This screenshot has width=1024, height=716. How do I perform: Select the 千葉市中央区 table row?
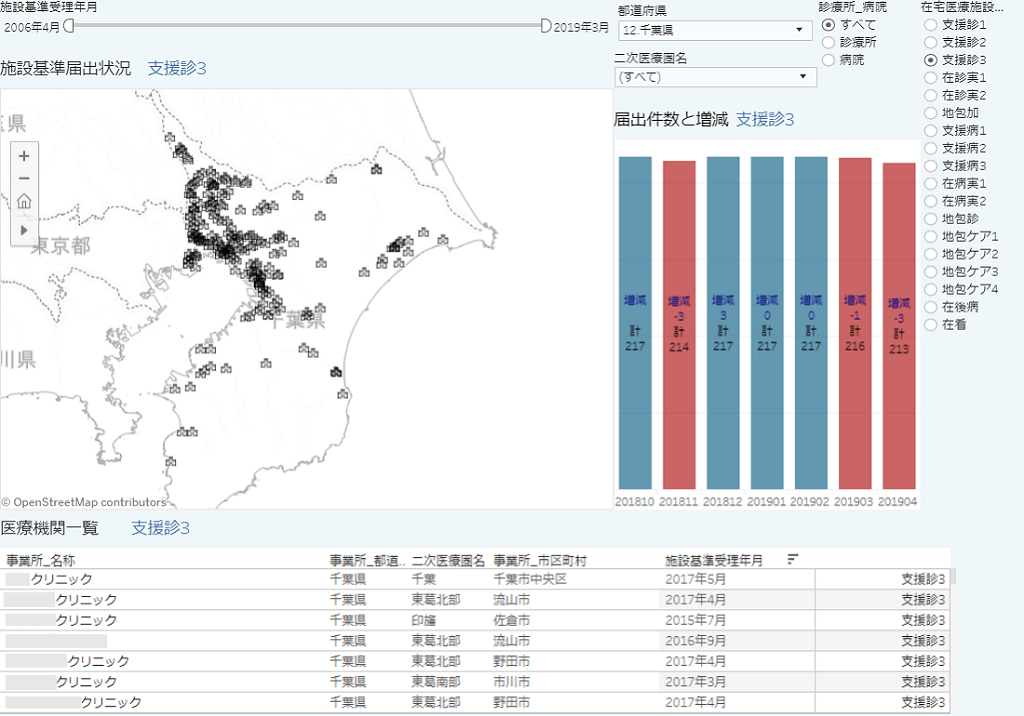coord(530,579)
